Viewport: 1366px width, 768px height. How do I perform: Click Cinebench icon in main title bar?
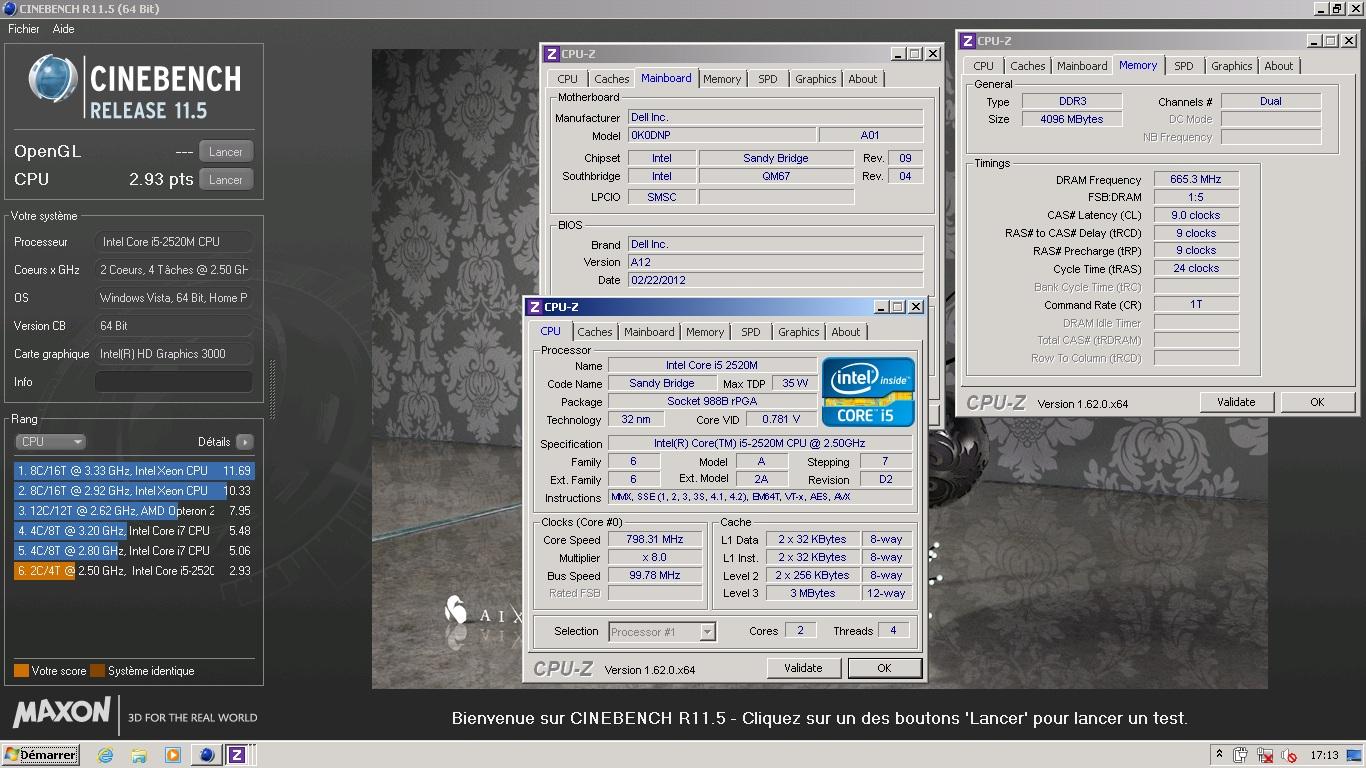tap(9, 9)
